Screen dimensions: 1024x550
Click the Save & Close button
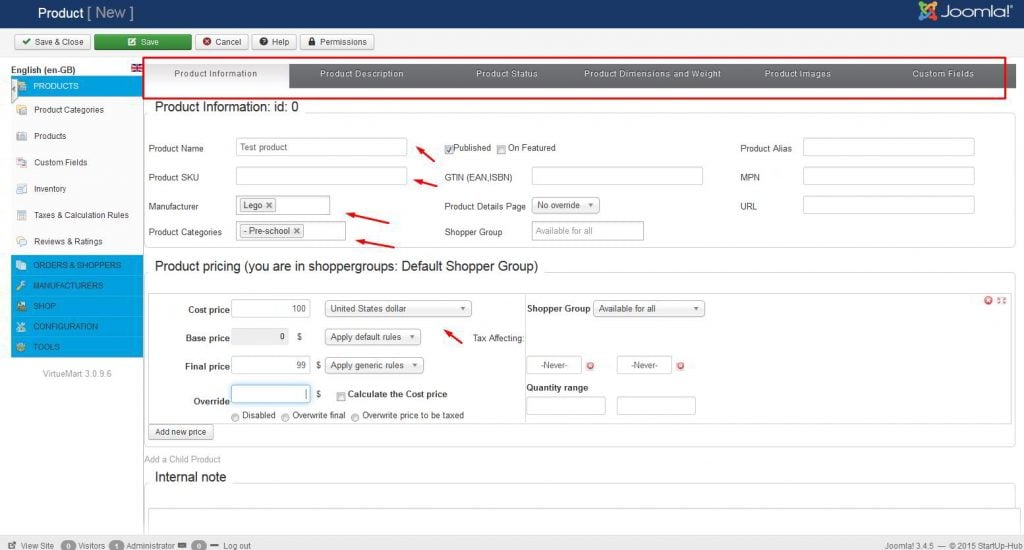[52, 42]
